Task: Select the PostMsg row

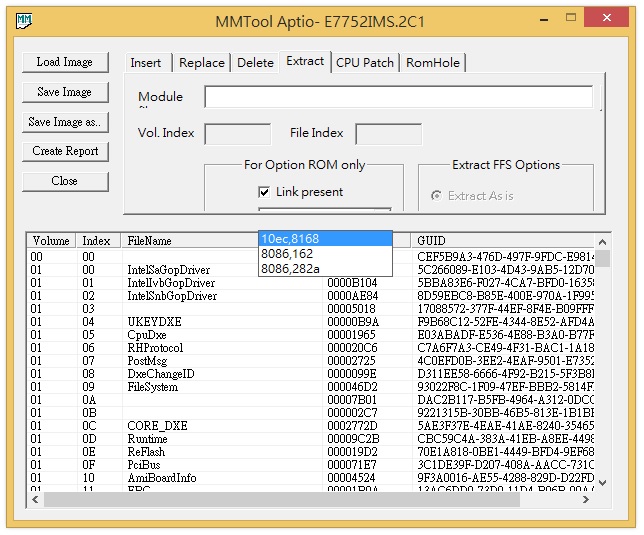Action: [310, 361]
